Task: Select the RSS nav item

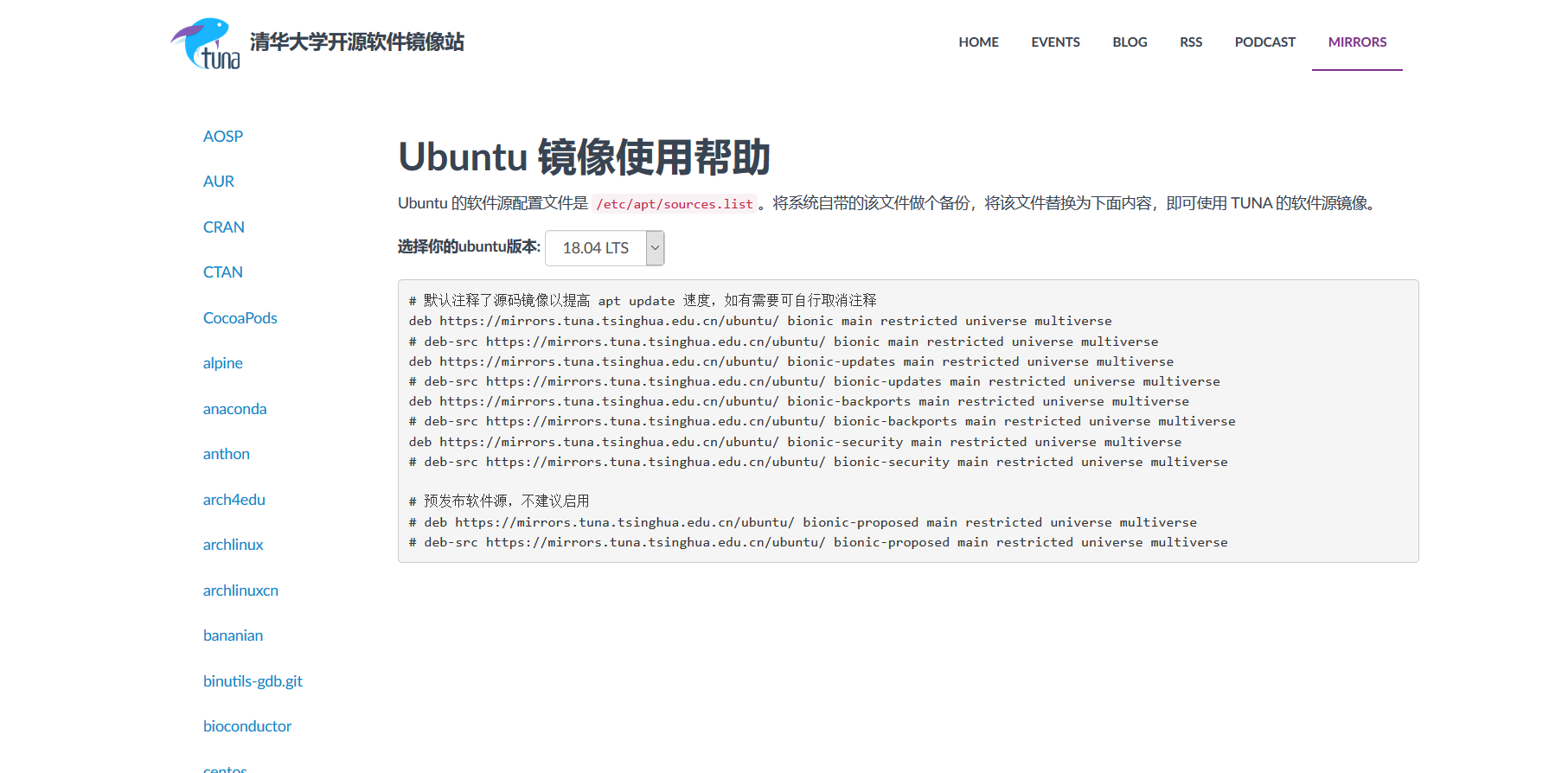Action: [1191, 42]
